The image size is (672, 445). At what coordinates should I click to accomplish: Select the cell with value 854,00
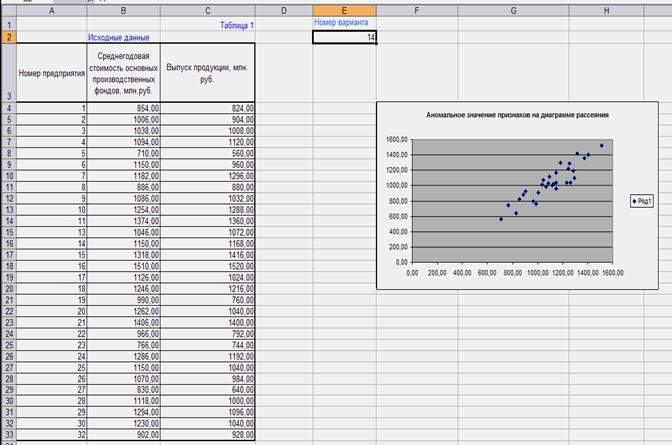123,107
